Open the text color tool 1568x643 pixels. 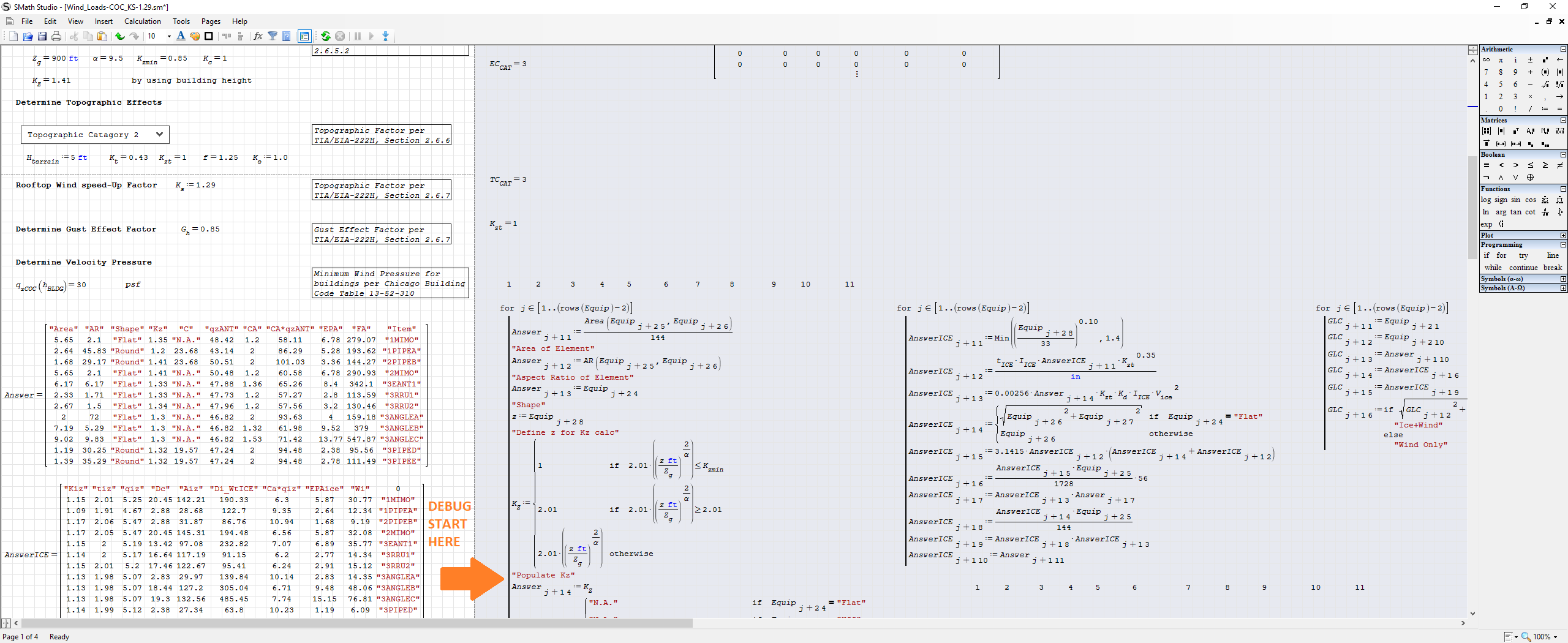pyautogui.click(x=181, y=37)
